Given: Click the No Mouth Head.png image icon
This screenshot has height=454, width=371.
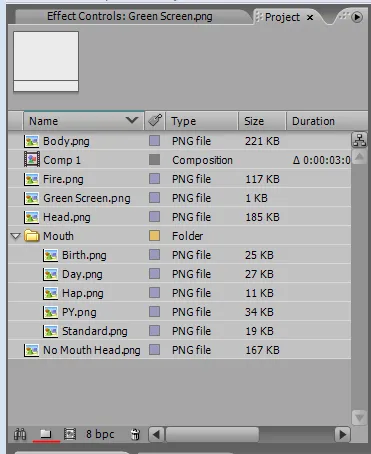Looking at the screenshot, I should [x=32, y=350].
